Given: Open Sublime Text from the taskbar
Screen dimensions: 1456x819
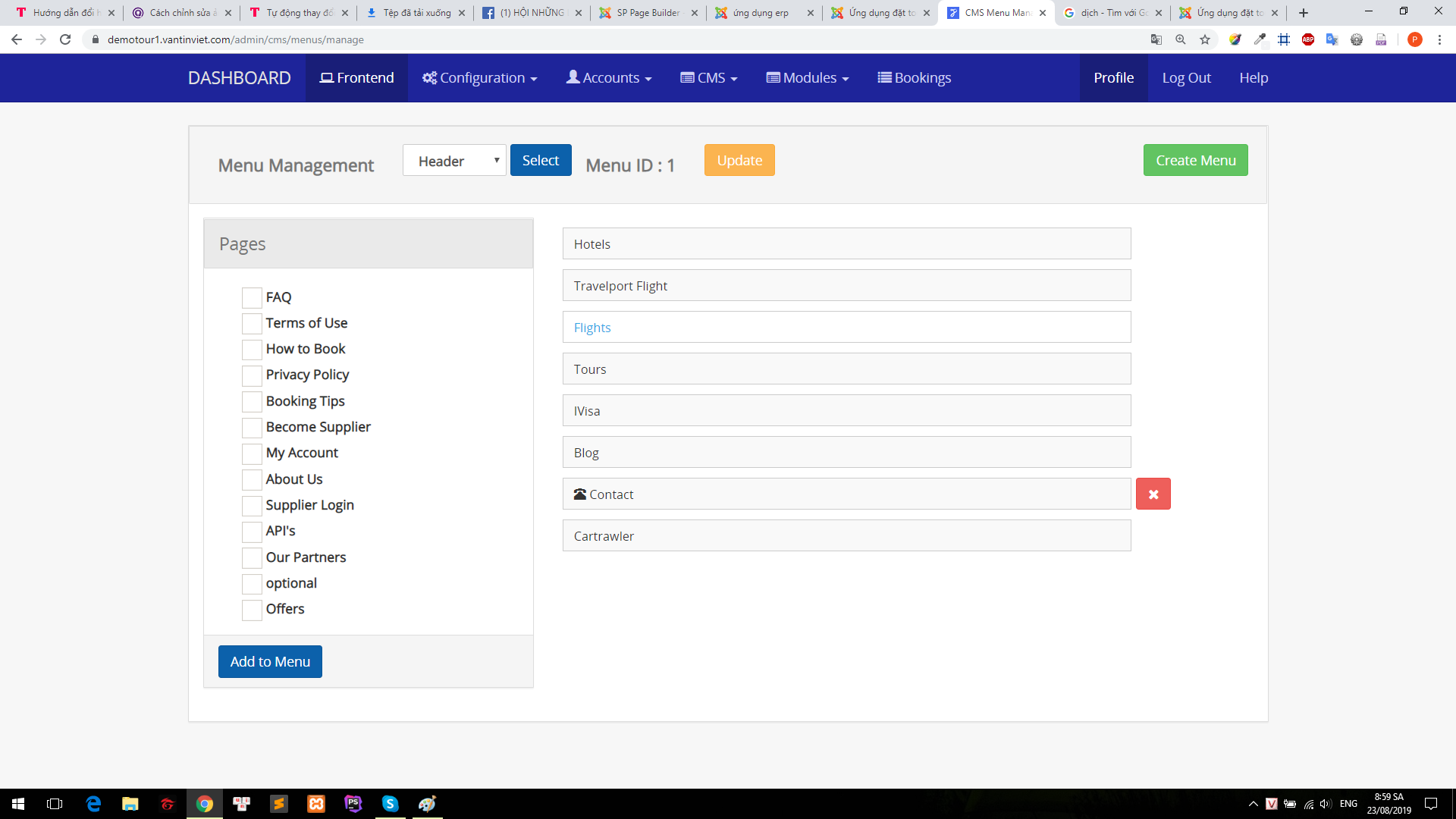Looking at the screenshot, I should [x=279, y=804].
